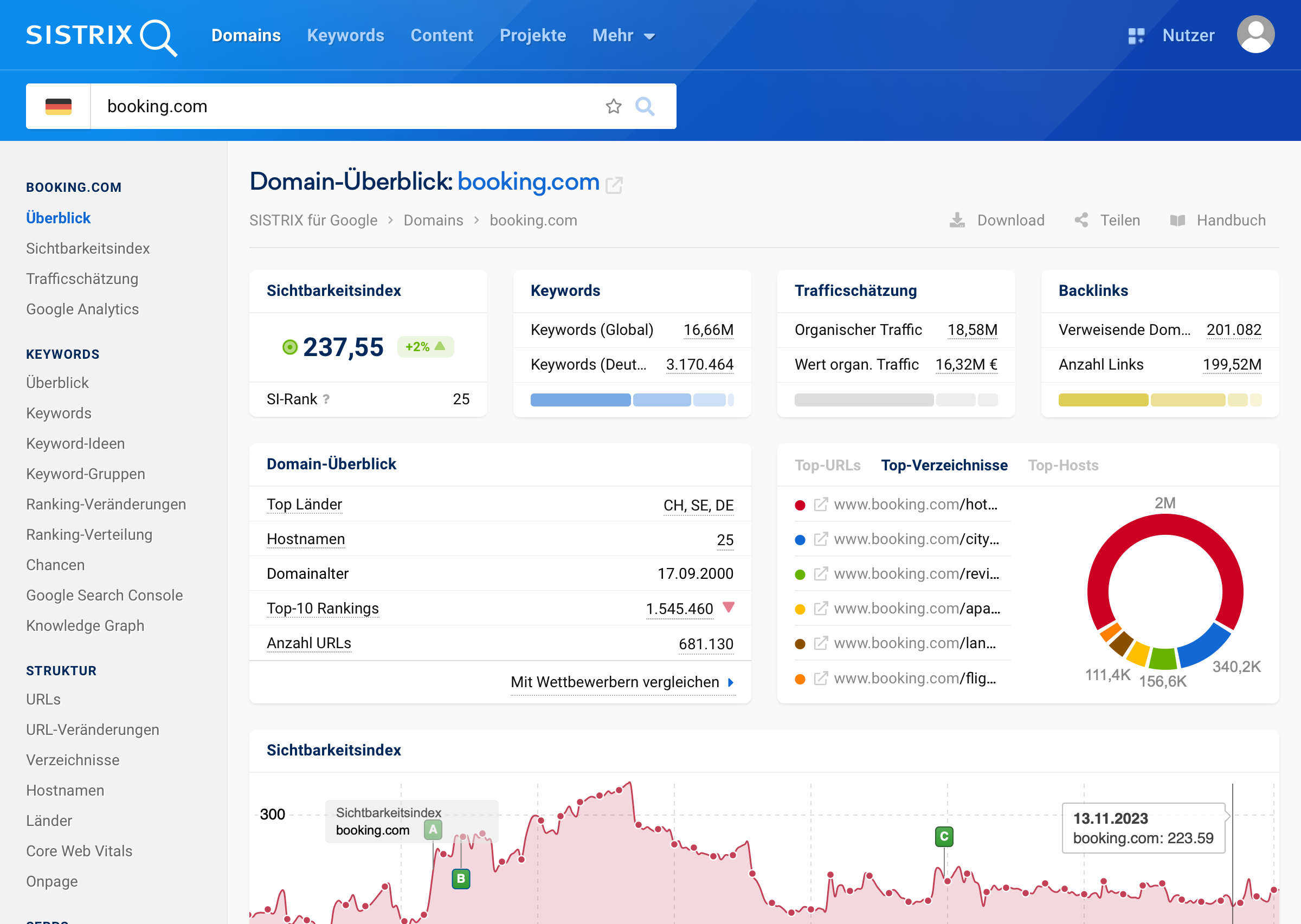
Task: Click the Google Search Console sidebar link
Action: pyautogui.click(x=104, y=595)
